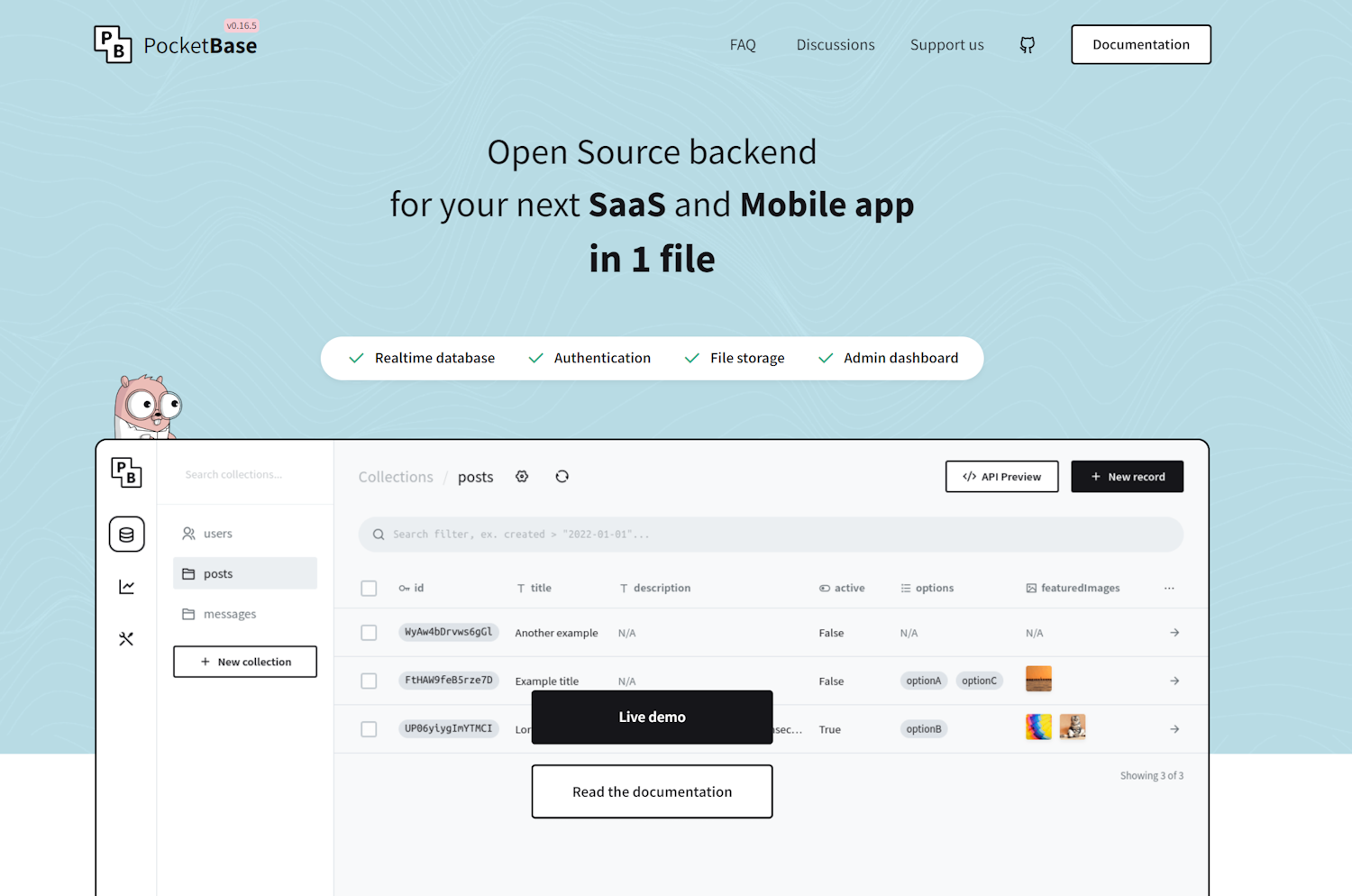Click the v0.16.5 version badge
The image size is (1352, 896).
click(242, 26)
